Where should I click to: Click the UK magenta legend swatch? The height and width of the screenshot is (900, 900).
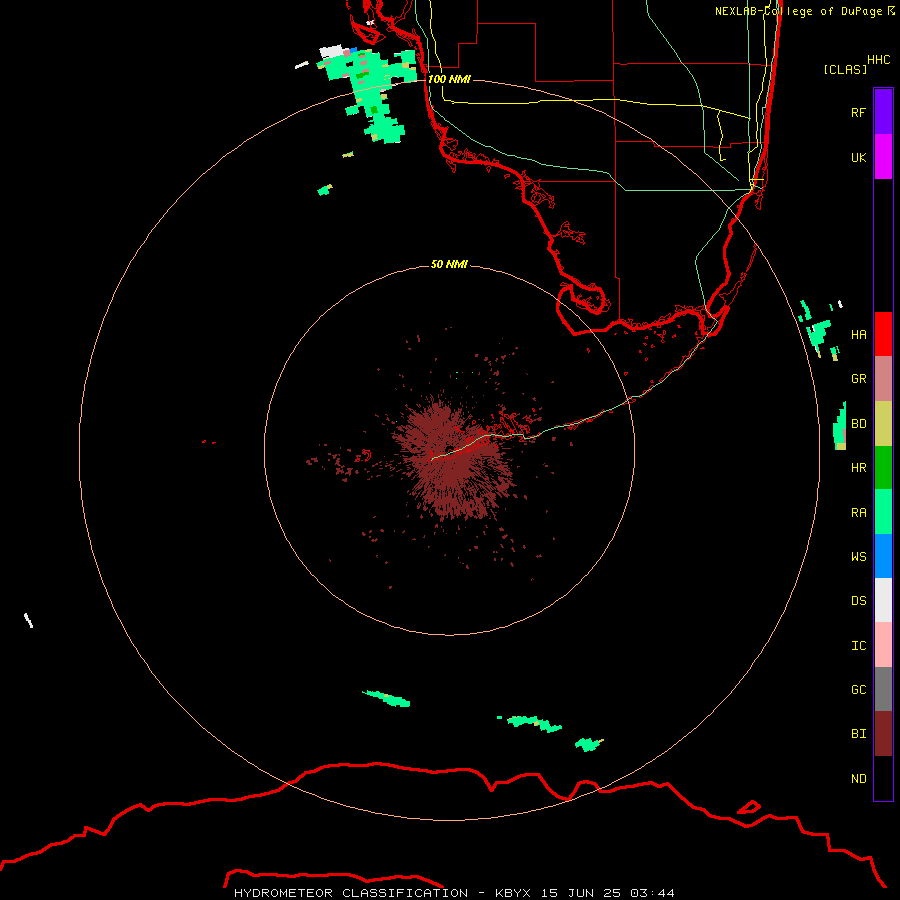883,157
